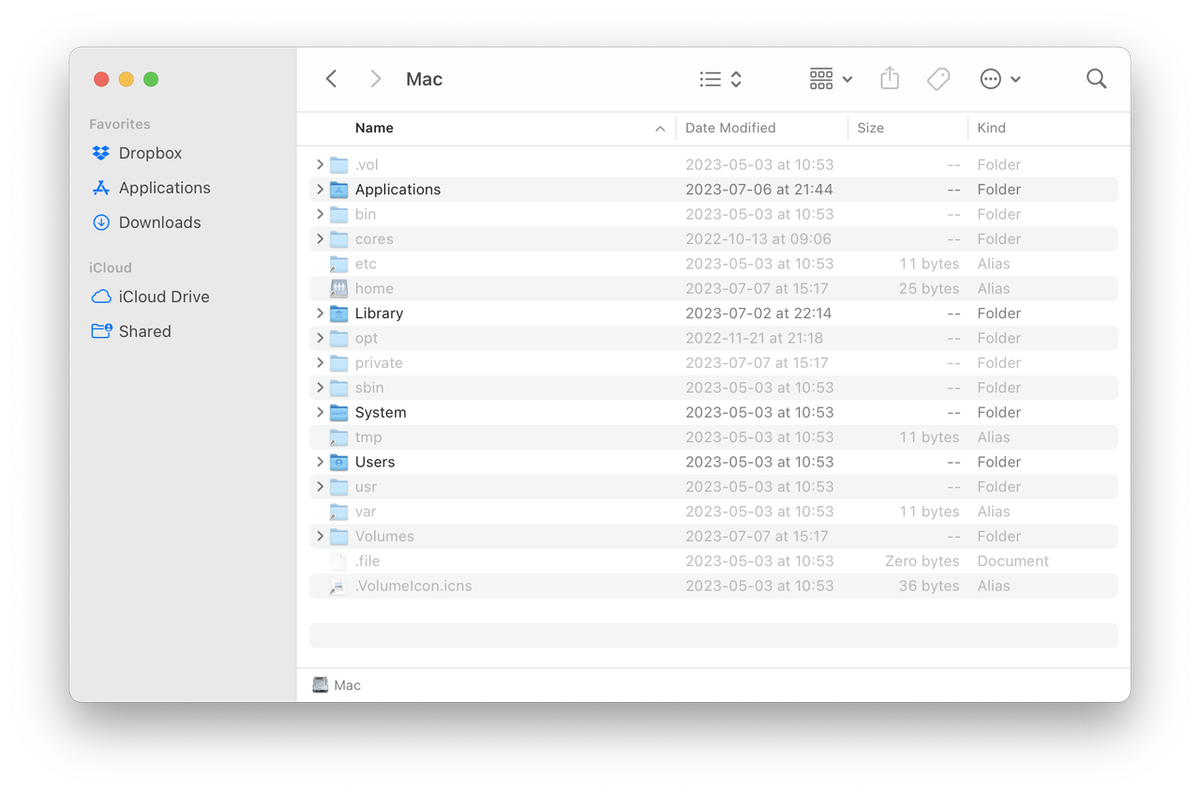Sort by the Name column header
This screenshot has height=794, width=1200.
click(x=374, y=128)
